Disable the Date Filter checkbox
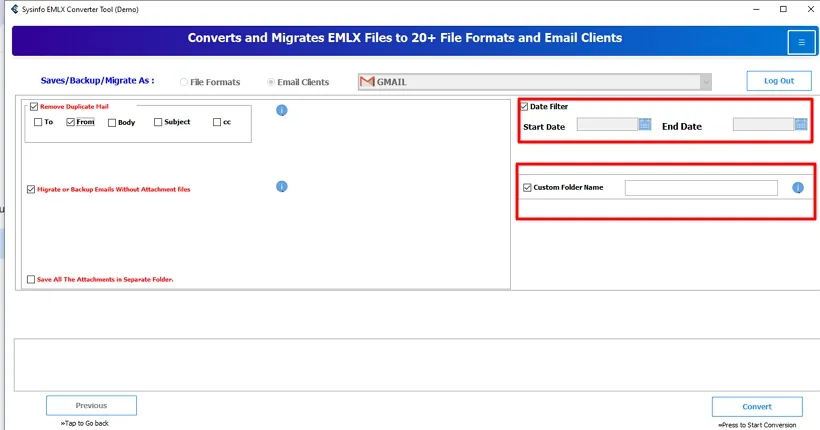Screen dimensions: 820x430 526,106
